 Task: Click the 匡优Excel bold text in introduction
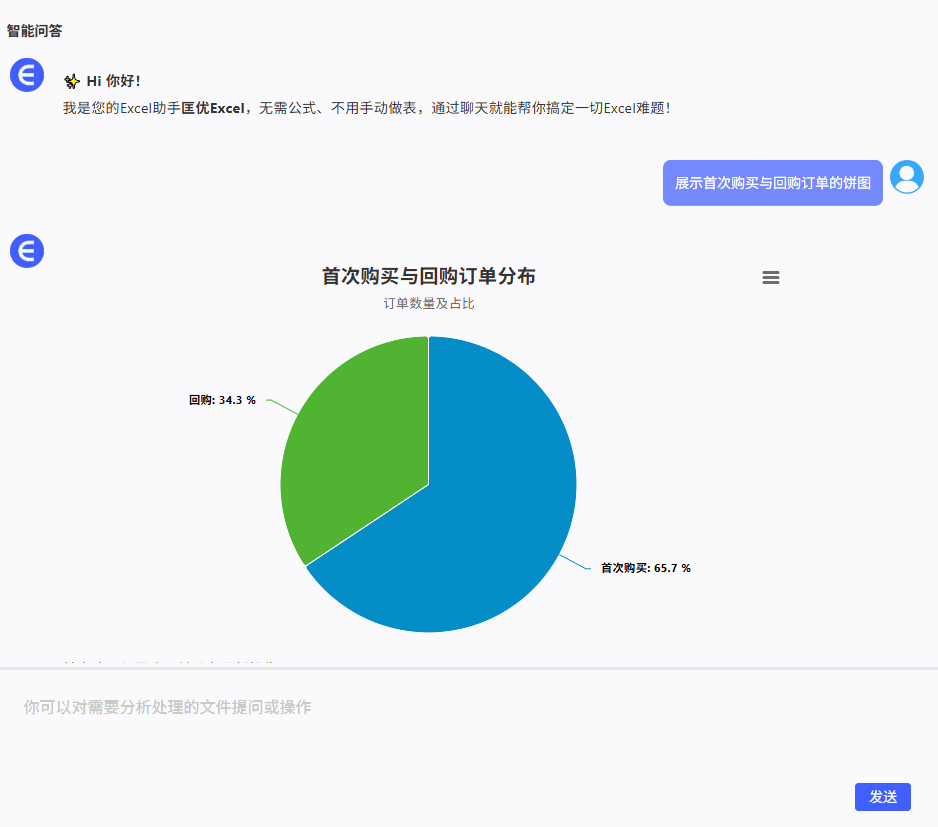coord(213,108)
